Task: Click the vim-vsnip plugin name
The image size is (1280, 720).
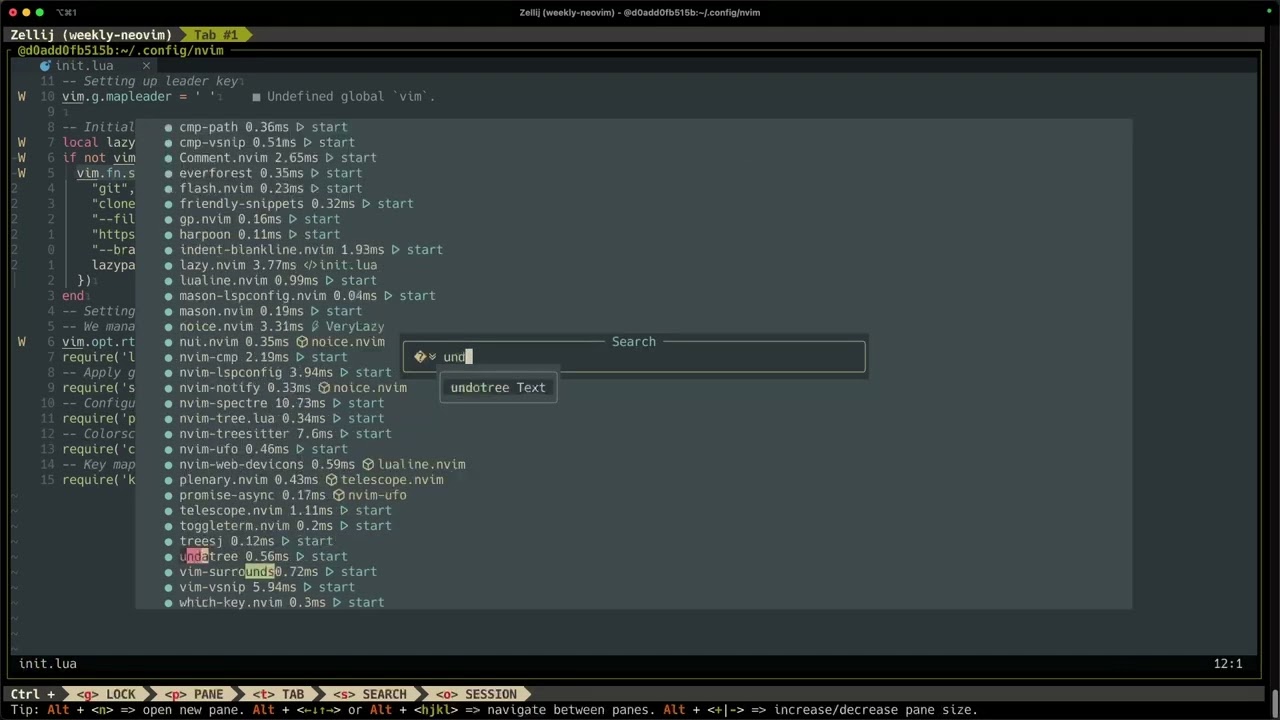Action: click(x=212, y=588)
